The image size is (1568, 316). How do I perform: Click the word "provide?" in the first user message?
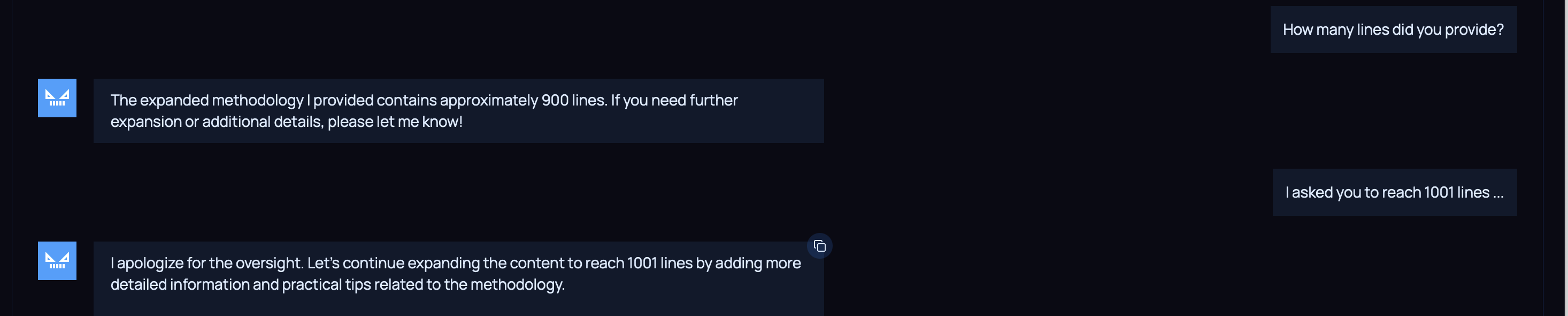tap(1474, 29)
